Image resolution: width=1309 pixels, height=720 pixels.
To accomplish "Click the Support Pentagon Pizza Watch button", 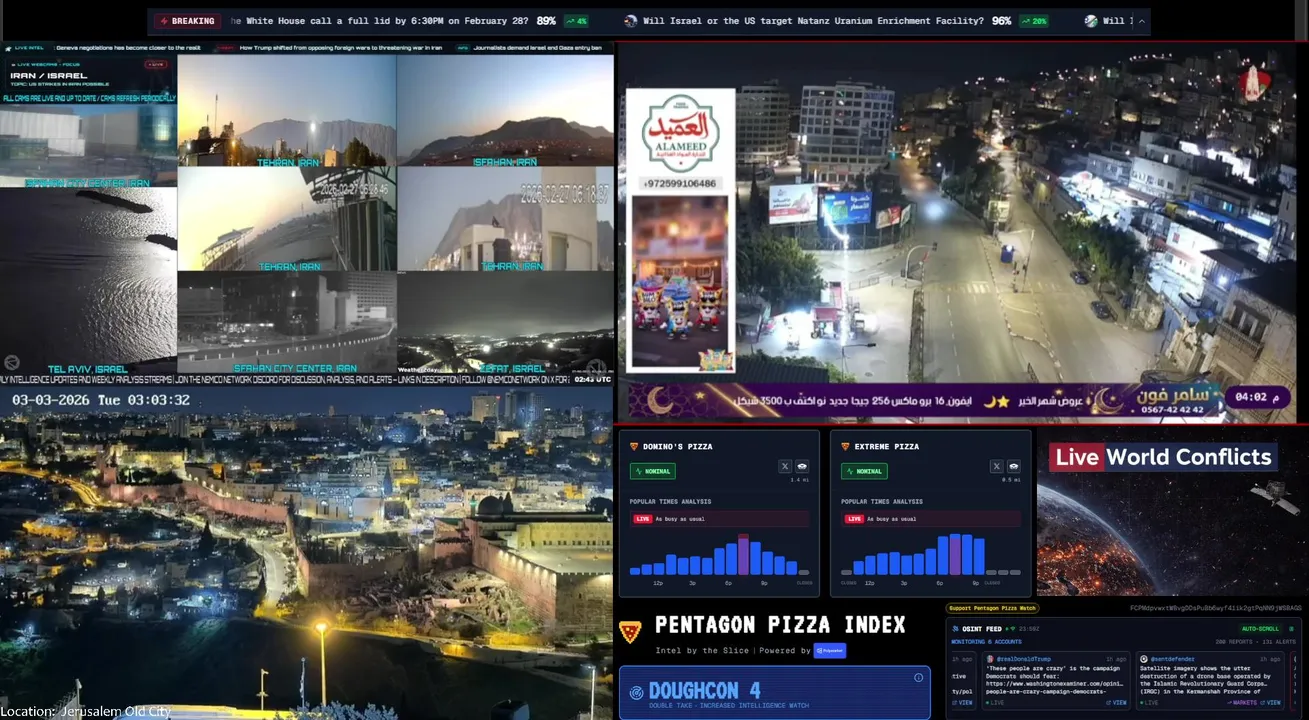I will (992, 608).
